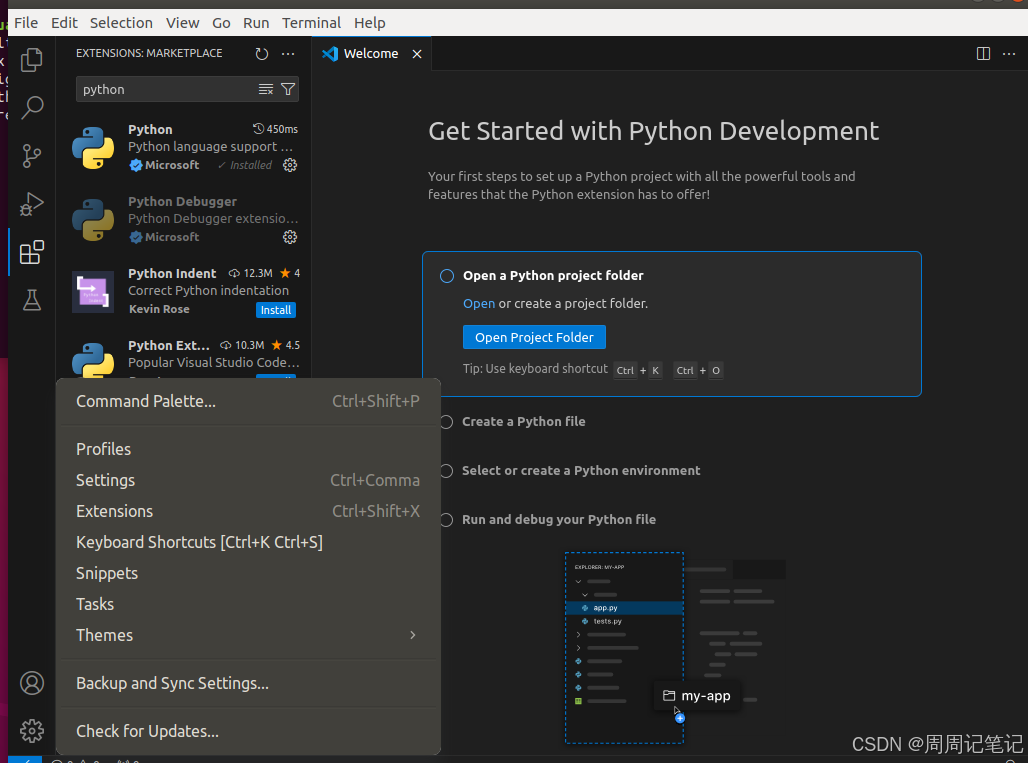The image size is (1028, 763).
Task: Open filter options for extension search
Action: point(288,89)
